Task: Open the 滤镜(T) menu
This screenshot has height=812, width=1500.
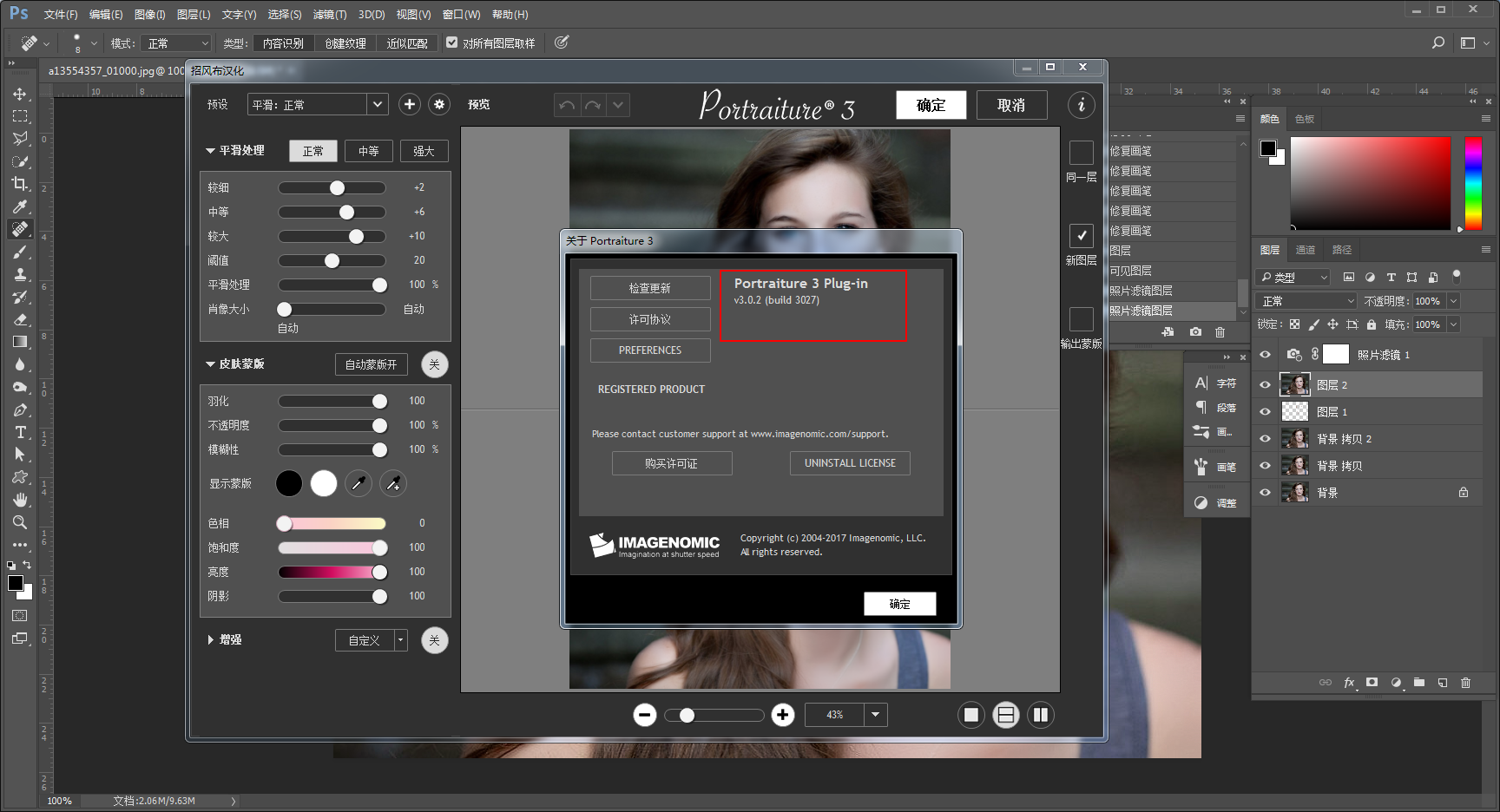Action: [x=330, y=15]
